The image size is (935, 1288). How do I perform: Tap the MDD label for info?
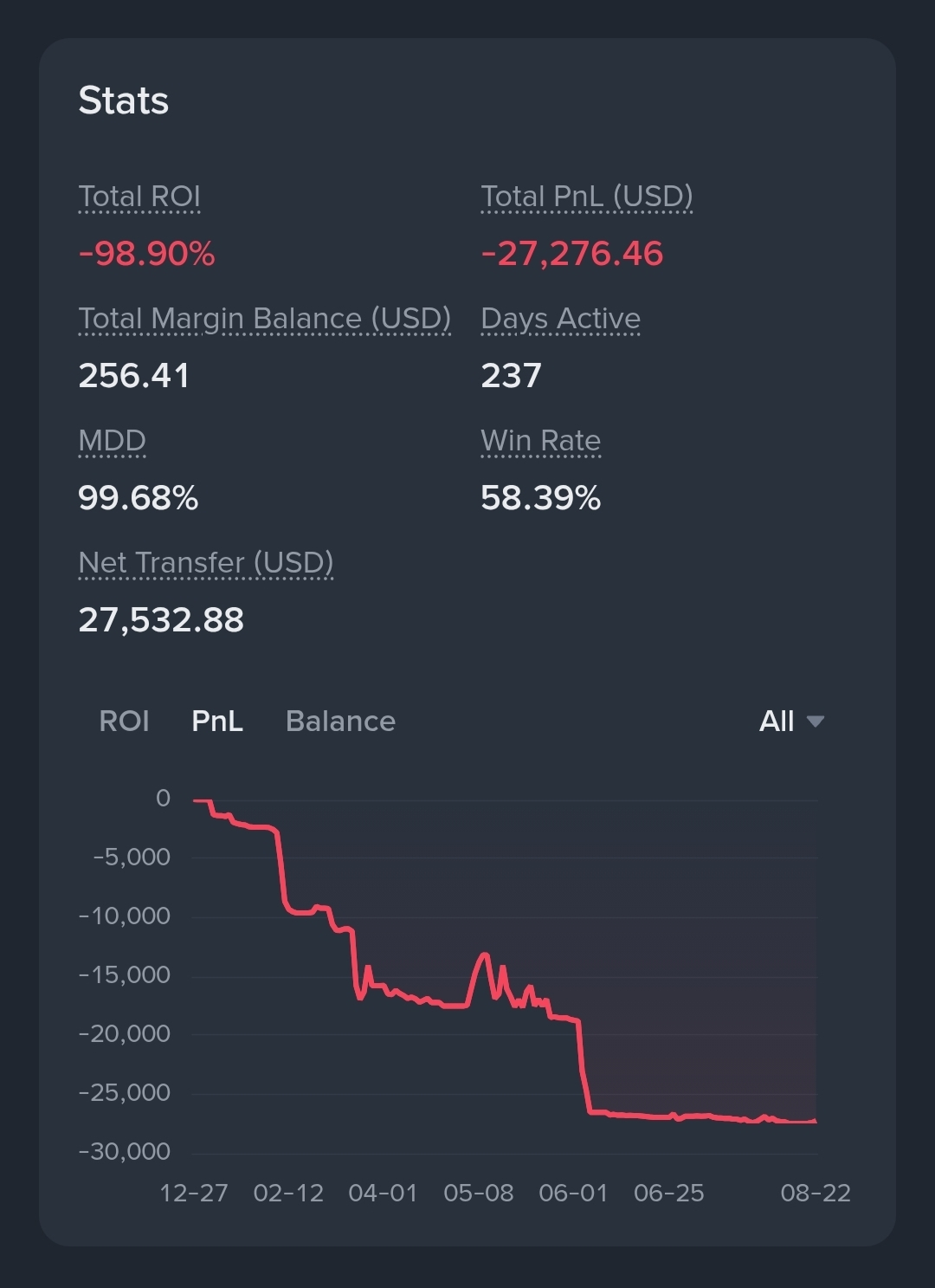click(x=112, y=441)
